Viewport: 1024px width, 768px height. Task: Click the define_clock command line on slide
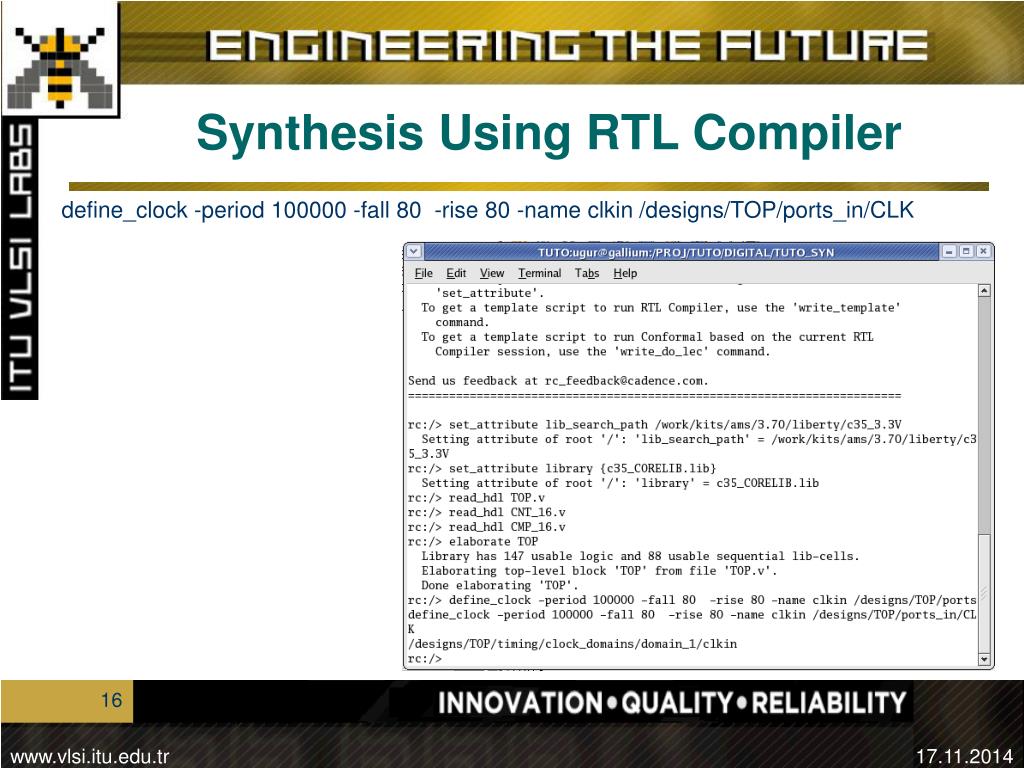coord(487,210)
